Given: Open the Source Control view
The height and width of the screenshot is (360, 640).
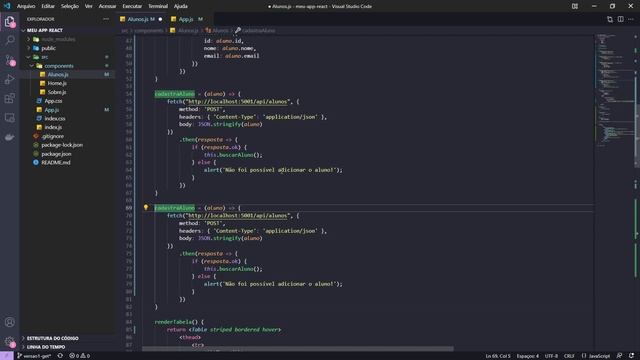Looking at the screenshot, I should click(x=10, y=60).
